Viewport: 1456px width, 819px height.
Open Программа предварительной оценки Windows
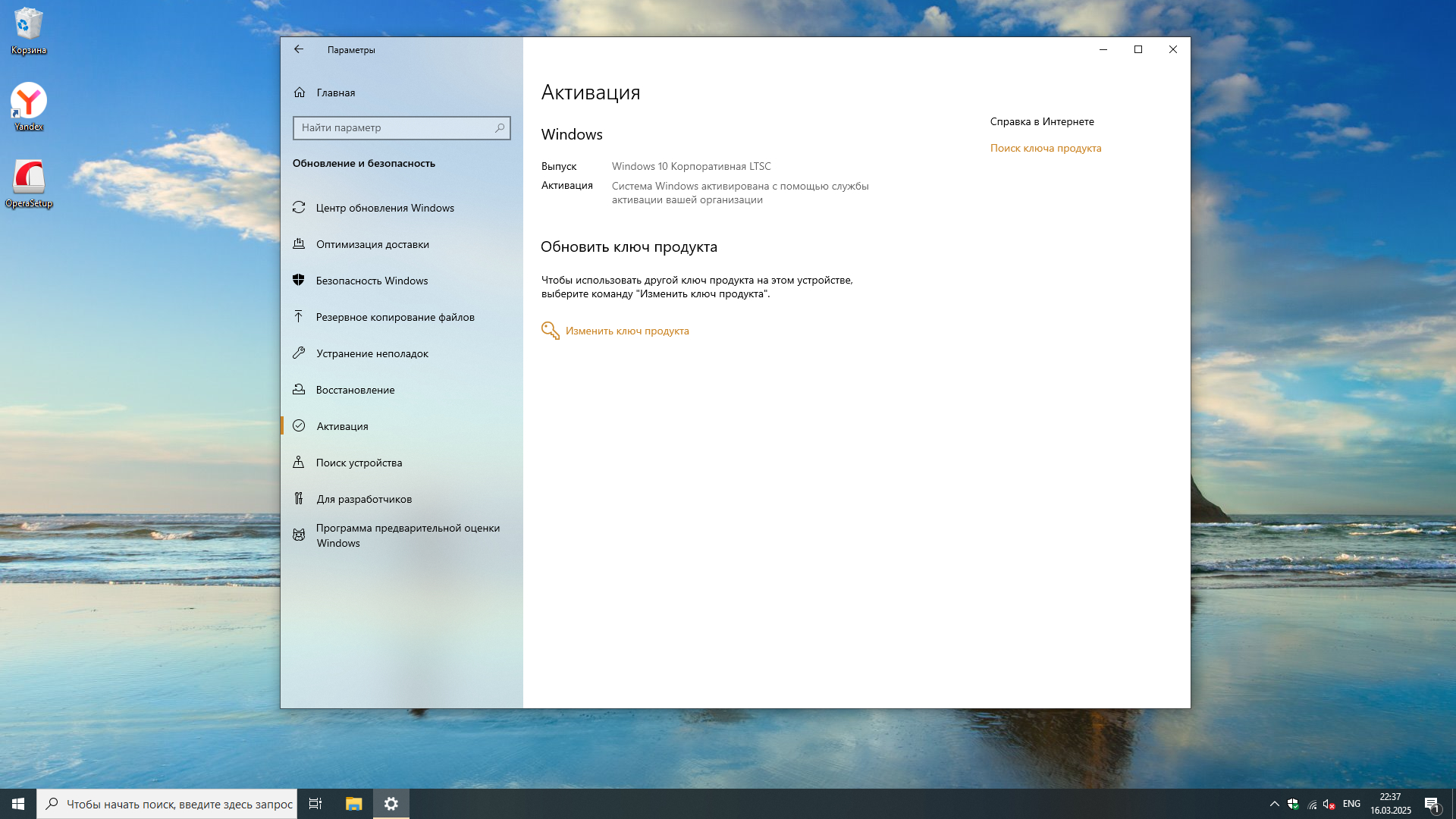pyautogui.click(x=407, y=535)
